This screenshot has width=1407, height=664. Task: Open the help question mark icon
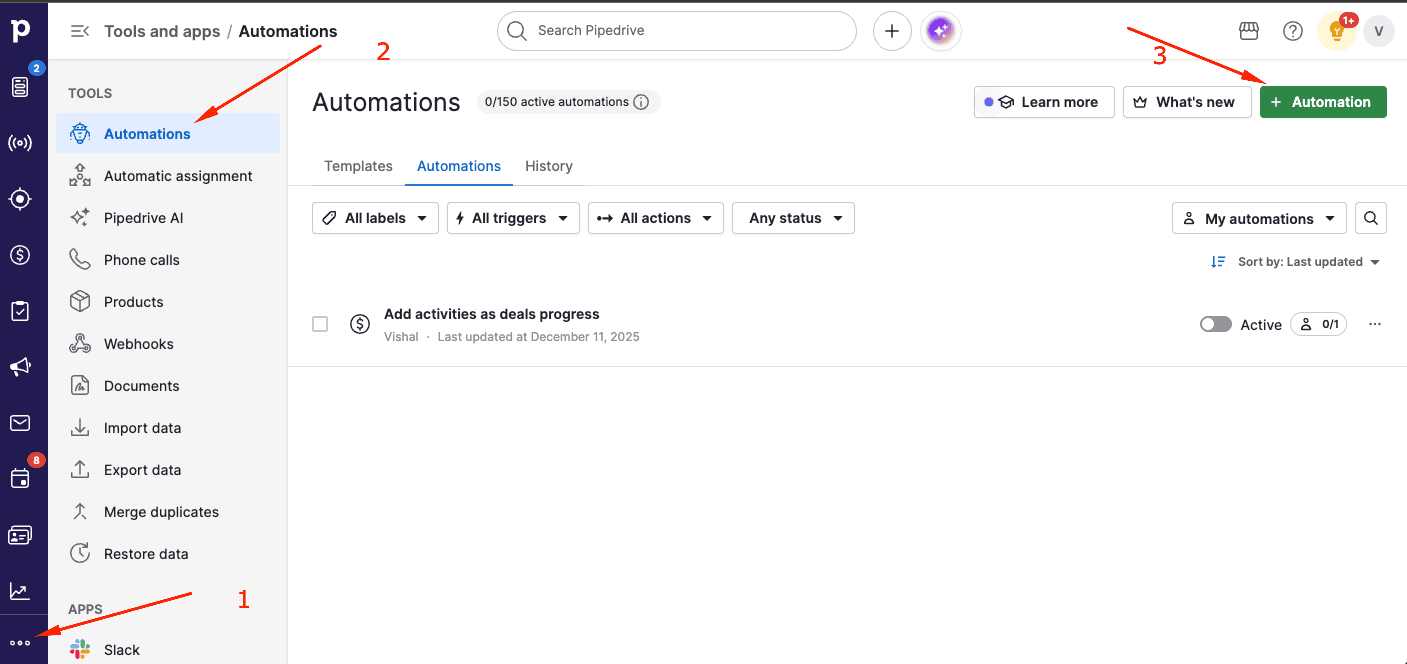pos(1293,31)
